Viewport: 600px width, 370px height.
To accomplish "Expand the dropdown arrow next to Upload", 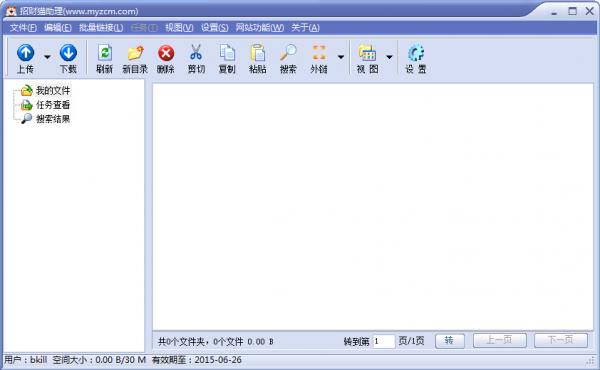I will [x=47, y=57].
